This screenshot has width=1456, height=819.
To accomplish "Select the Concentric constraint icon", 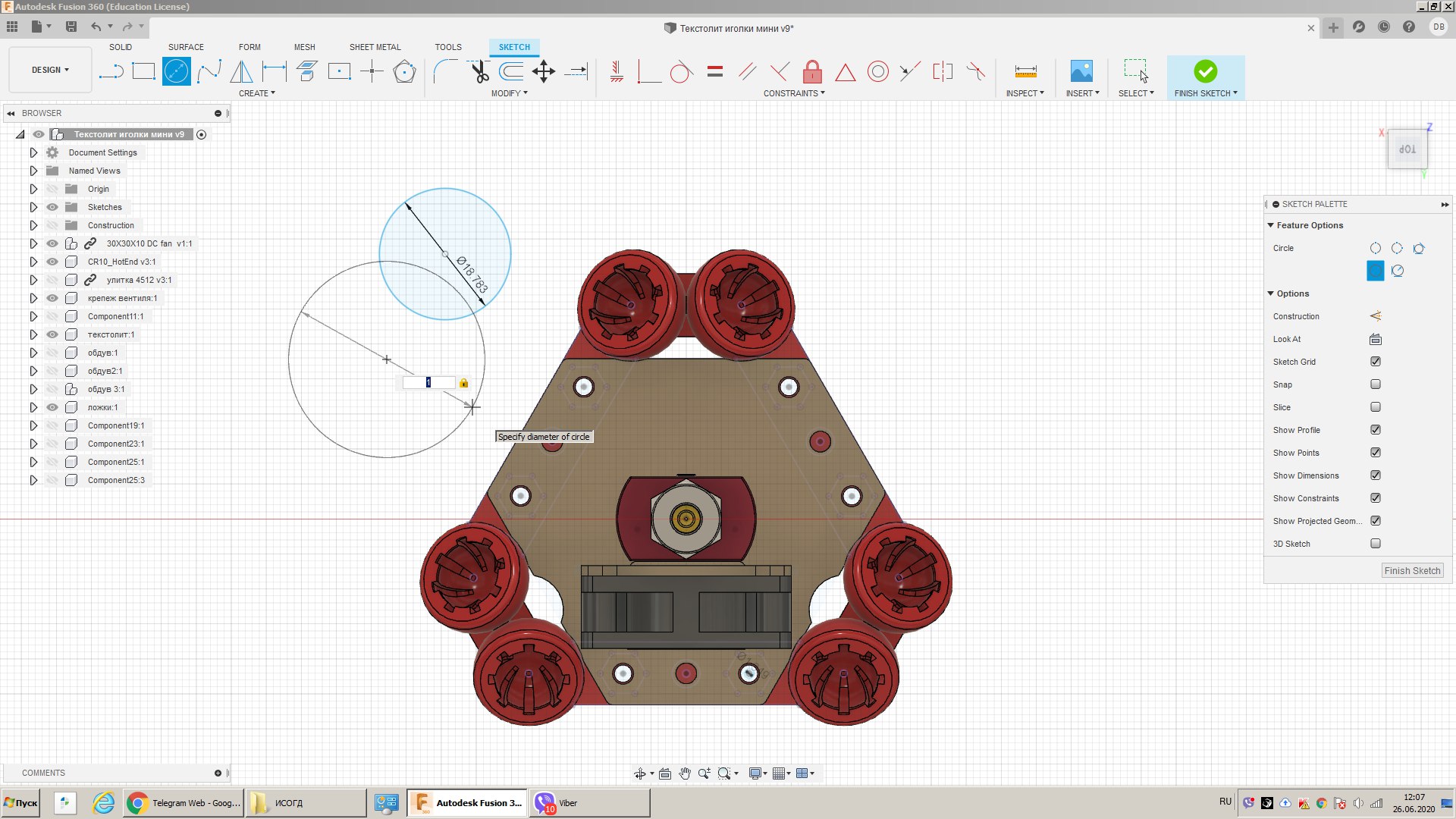I will tap(877, 72).
